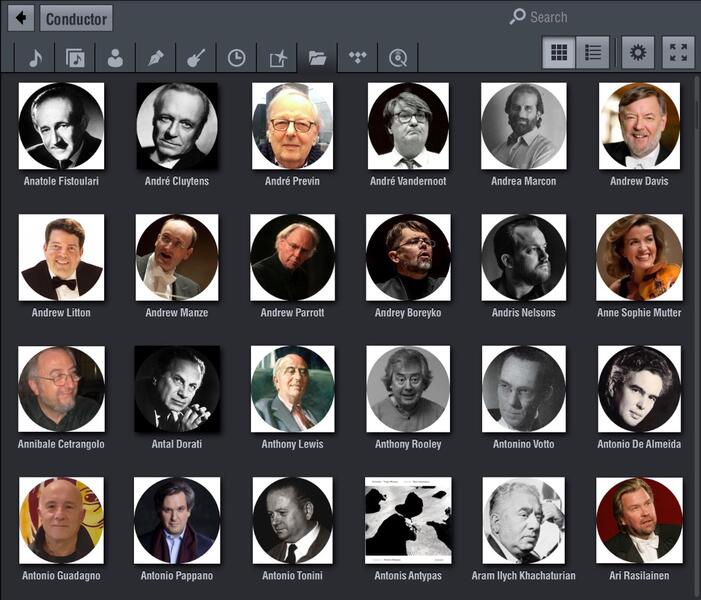
Task: Switch to list view
Action: point(593,52)
